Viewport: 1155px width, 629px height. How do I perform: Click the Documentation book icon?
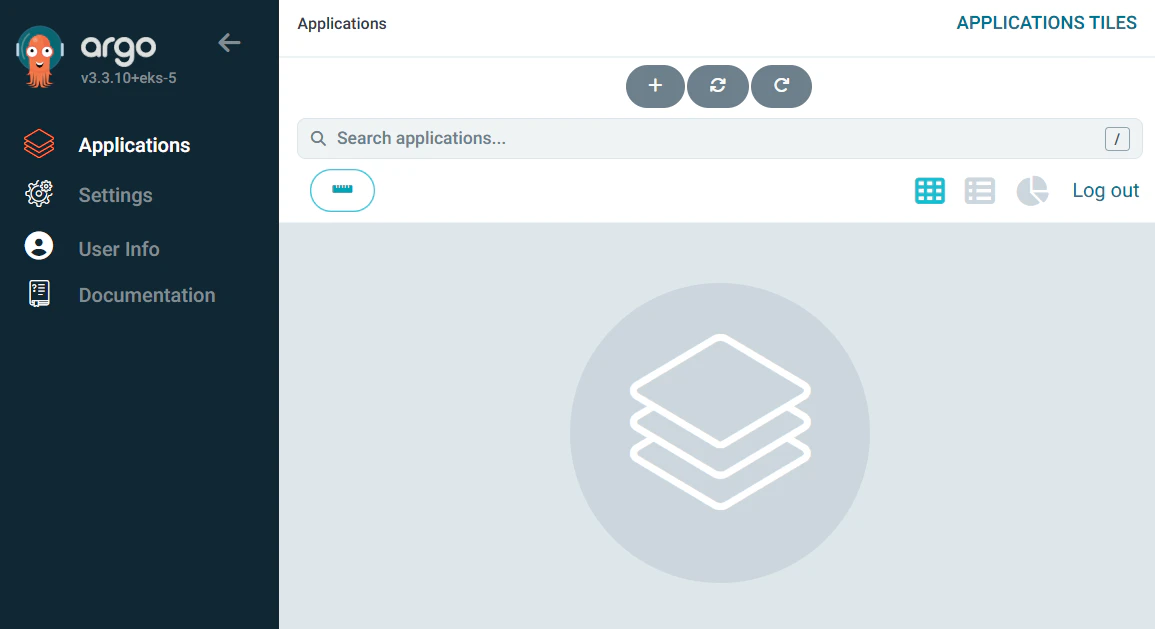39,293
